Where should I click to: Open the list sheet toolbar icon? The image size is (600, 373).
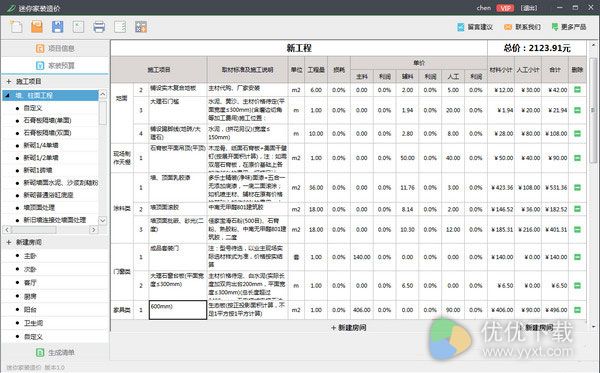pyautogui.click(x=120, y=27)
